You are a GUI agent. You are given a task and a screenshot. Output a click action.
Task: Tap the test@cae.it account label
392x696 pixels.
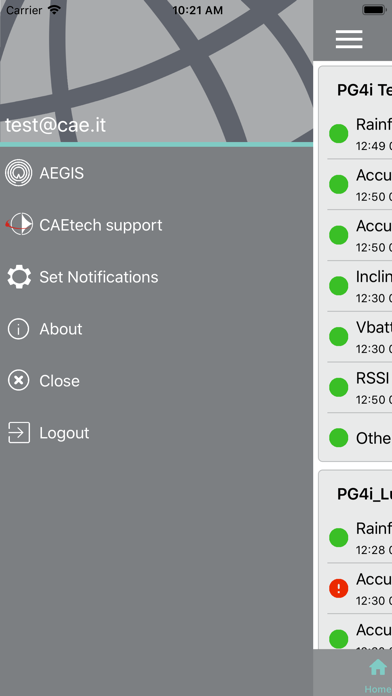coord(55,125)
